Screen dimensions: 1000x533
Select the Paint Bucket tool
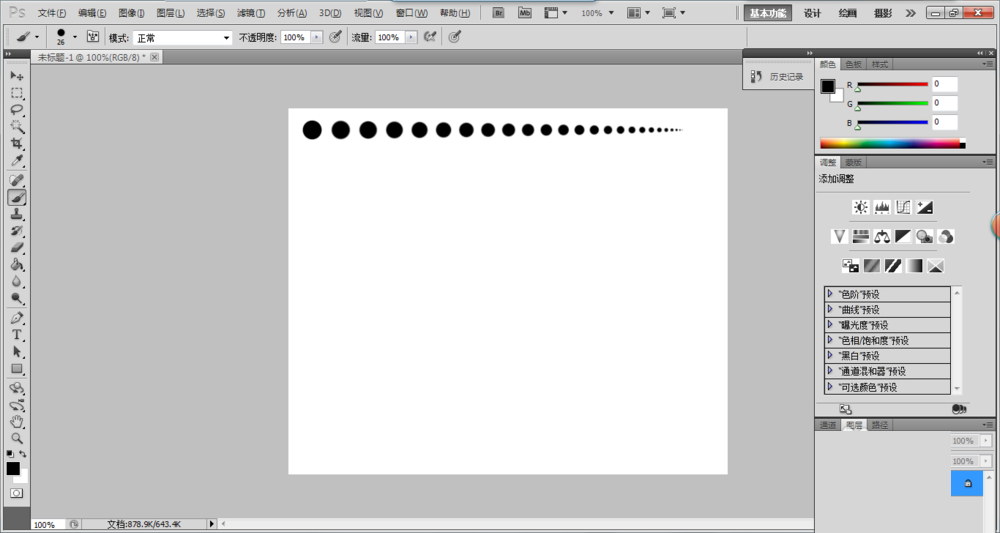pos(17,265)
